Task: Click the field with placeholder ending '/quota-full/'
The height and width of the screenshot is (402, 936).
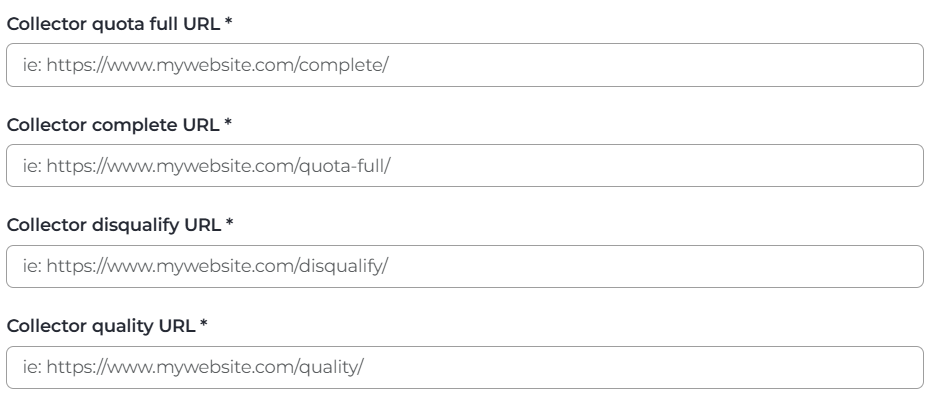Action: 464,165
